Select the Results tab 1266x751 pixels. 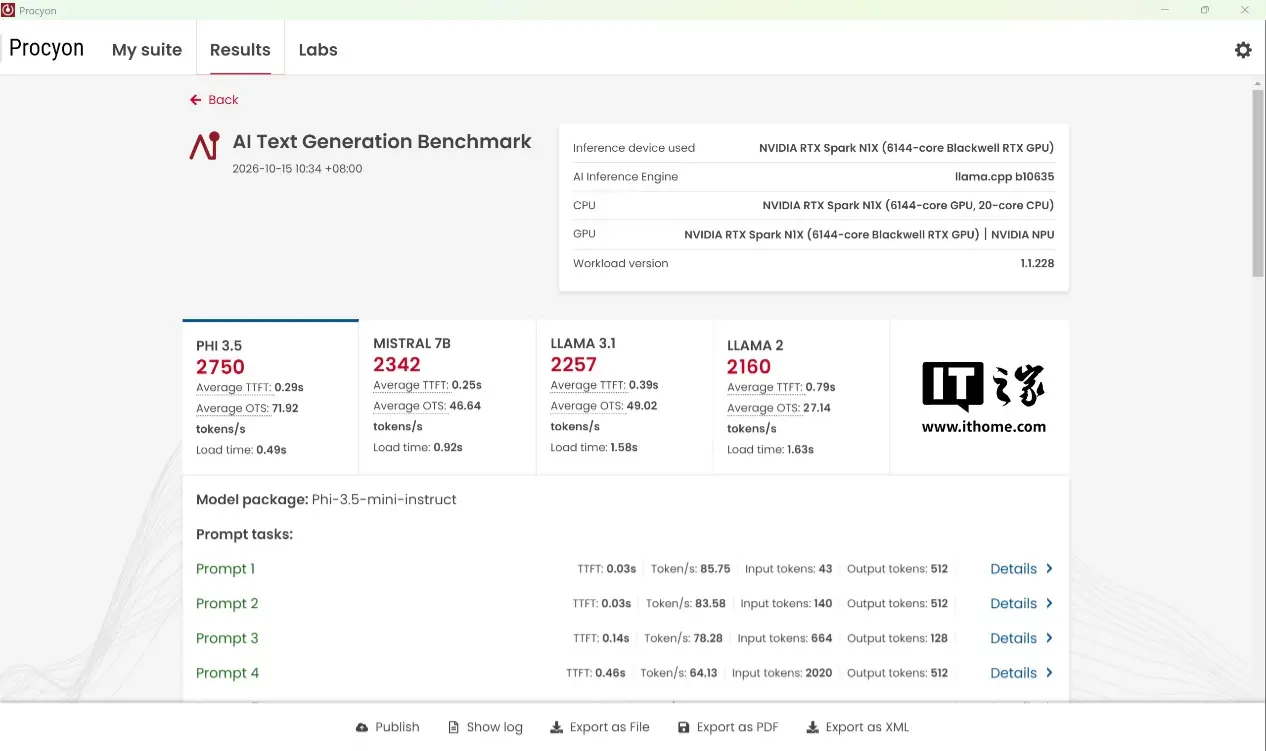[x=240, y=50]
